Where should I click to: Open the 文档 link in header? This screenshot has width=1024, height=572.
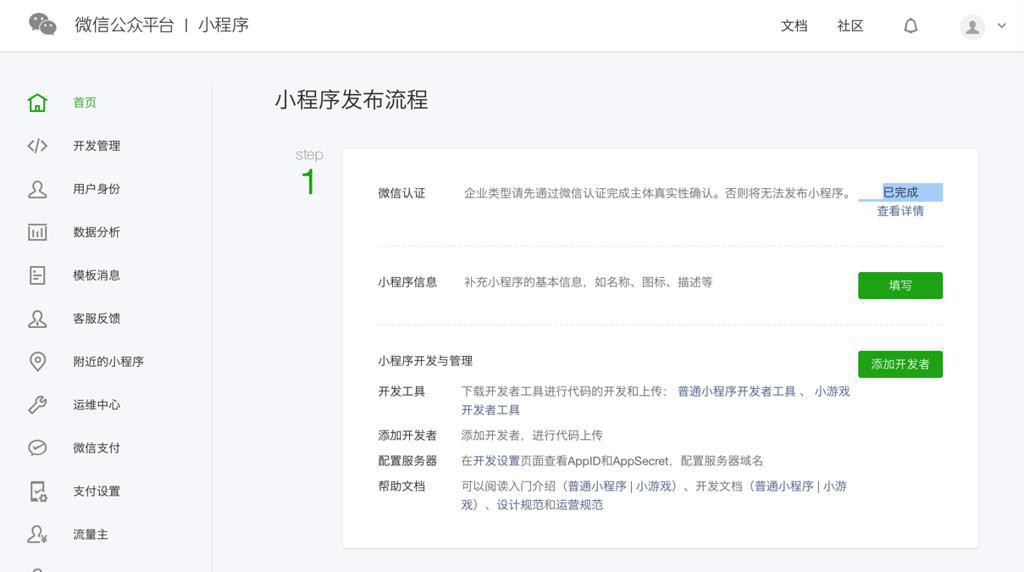click(x=794, y=25)
